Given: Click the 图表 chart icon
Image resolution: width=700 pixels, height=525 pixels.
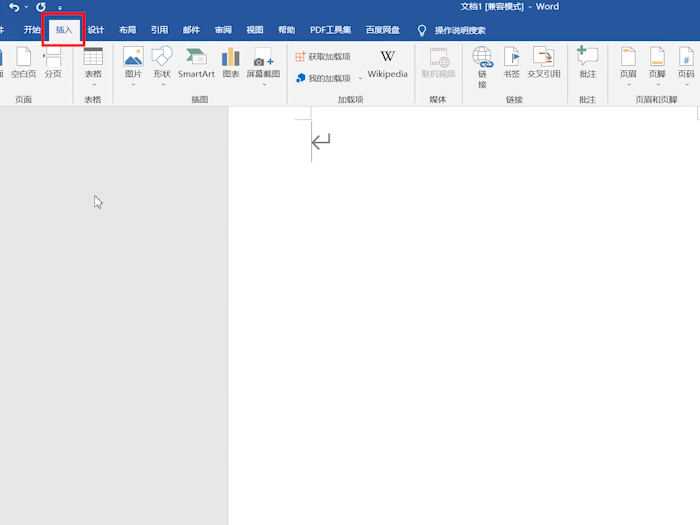Looking at the screenshot, I should [x=231, y=62].
